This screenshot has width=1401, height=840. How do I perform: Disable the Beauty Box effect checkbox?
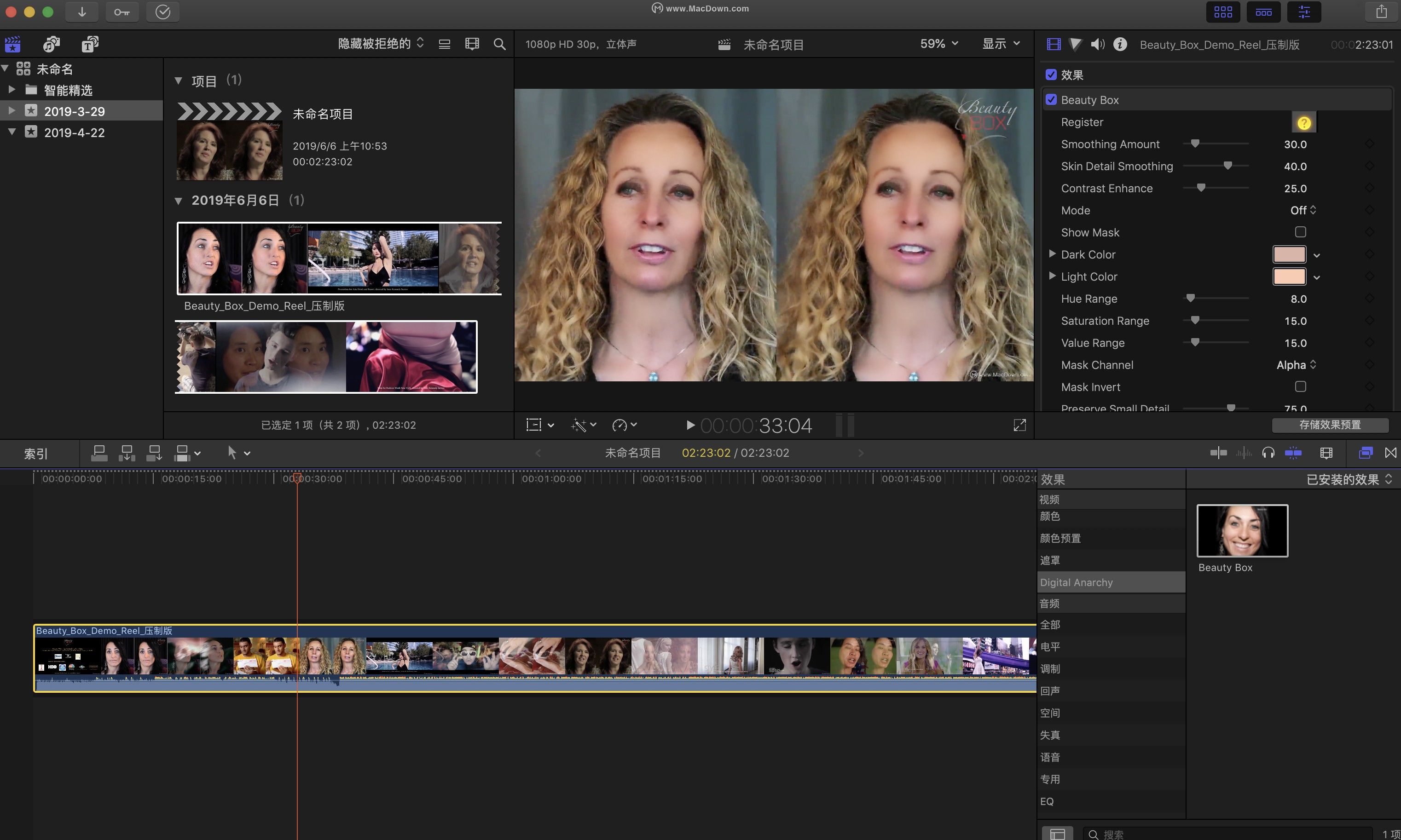1051,100
